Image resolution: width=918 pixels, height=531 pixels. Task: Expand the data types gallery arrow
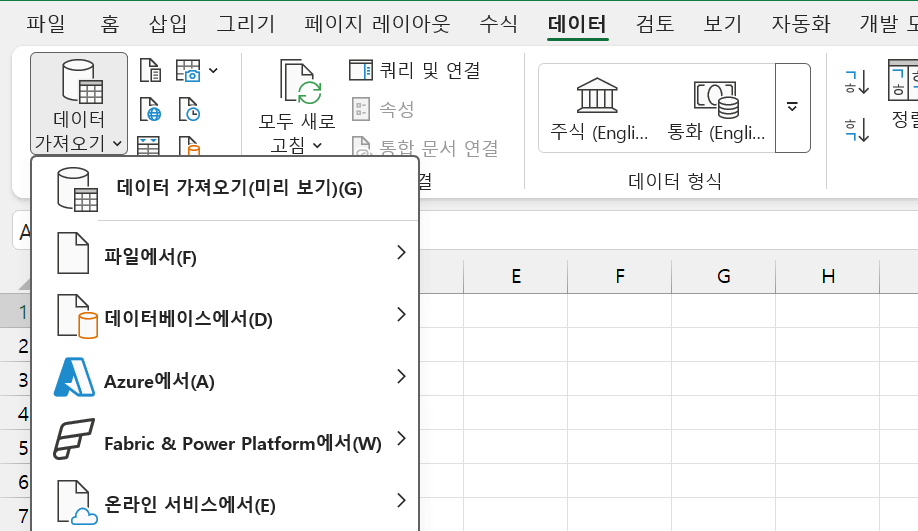(793, 108)
